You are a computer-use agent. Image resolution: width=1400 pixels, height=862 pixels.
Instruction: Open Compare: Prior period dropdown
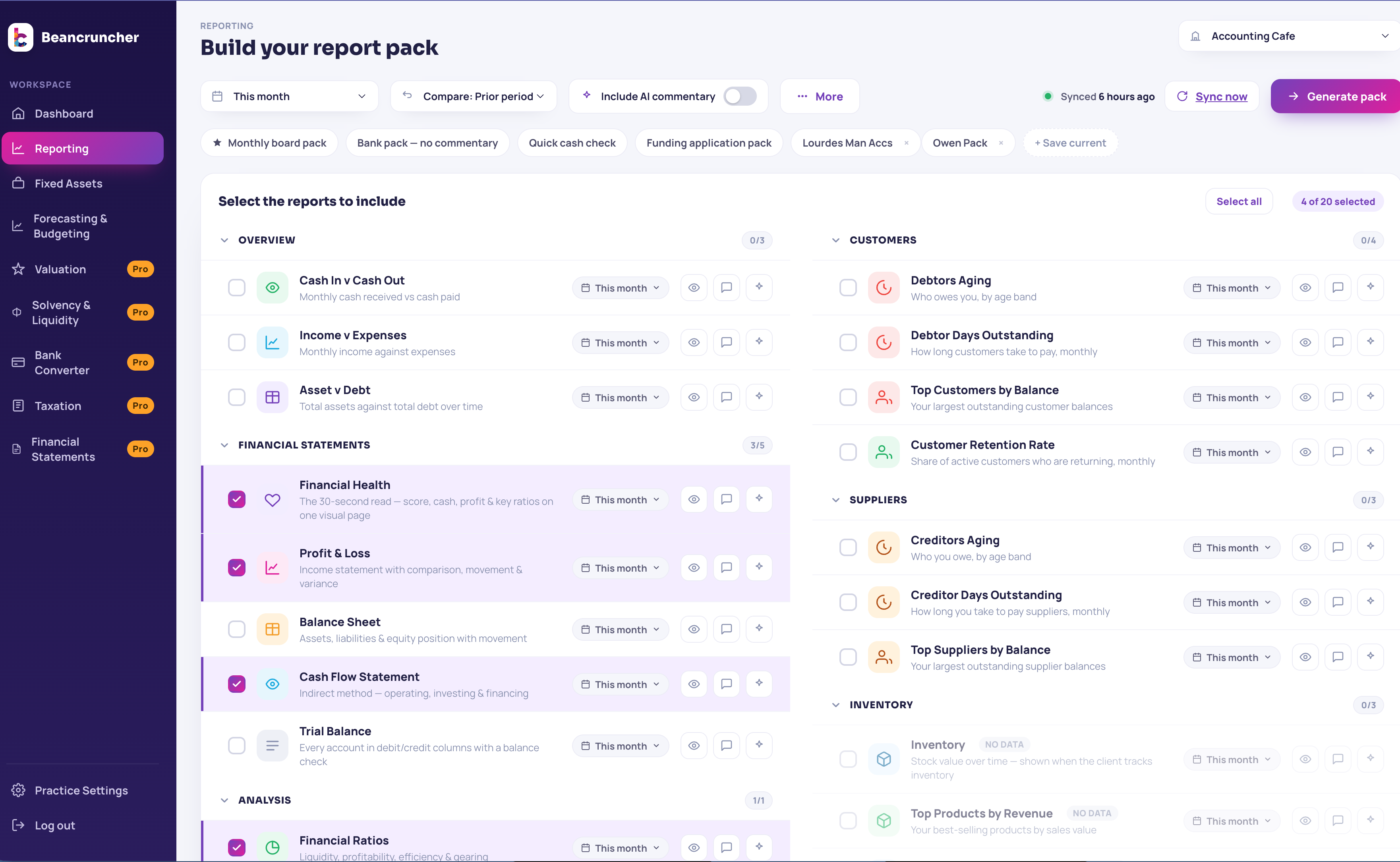474,97
